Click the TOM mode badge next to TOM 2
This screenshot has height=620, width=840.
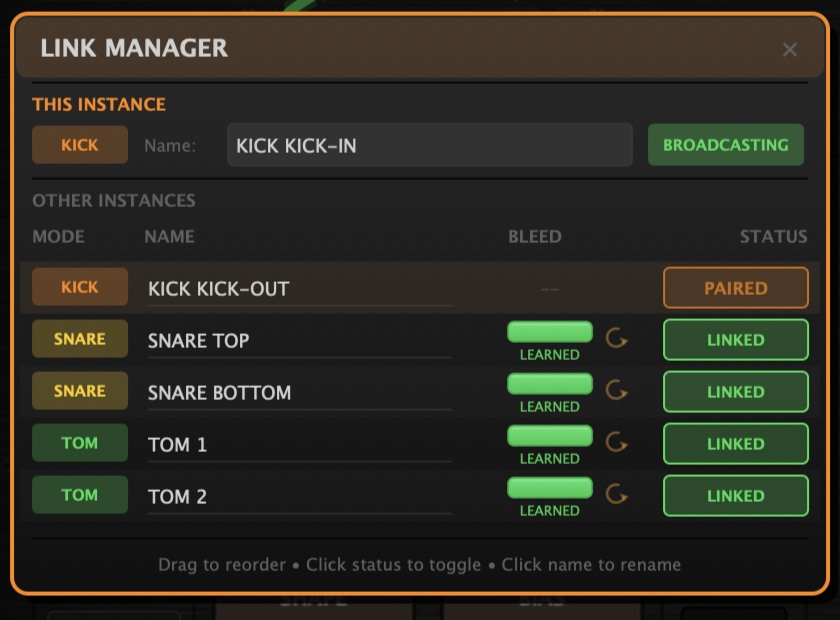point(79,495)
